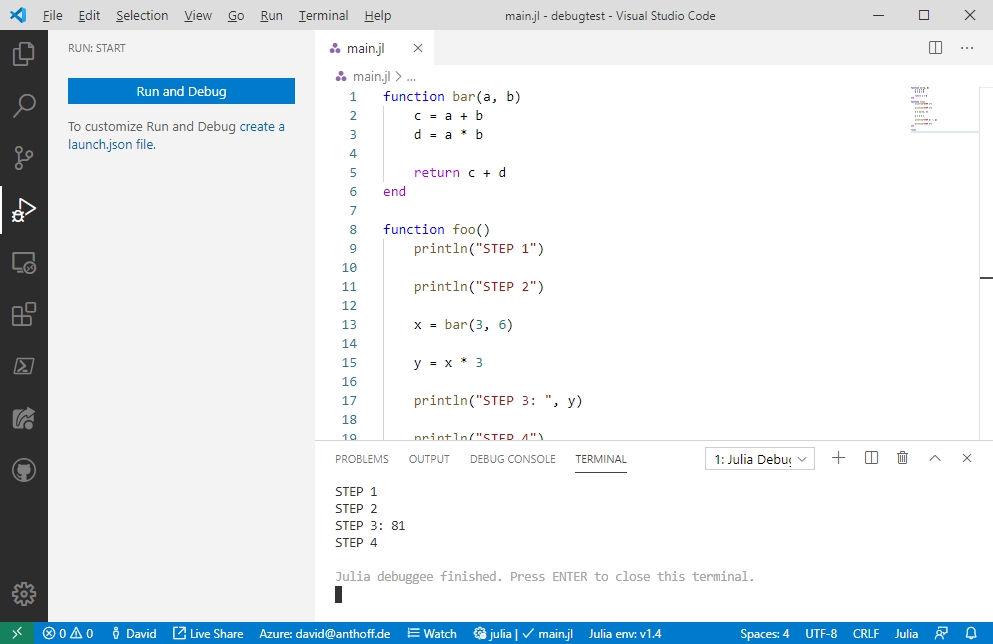Kill the terminal using the trash icon

pos(902,457)
